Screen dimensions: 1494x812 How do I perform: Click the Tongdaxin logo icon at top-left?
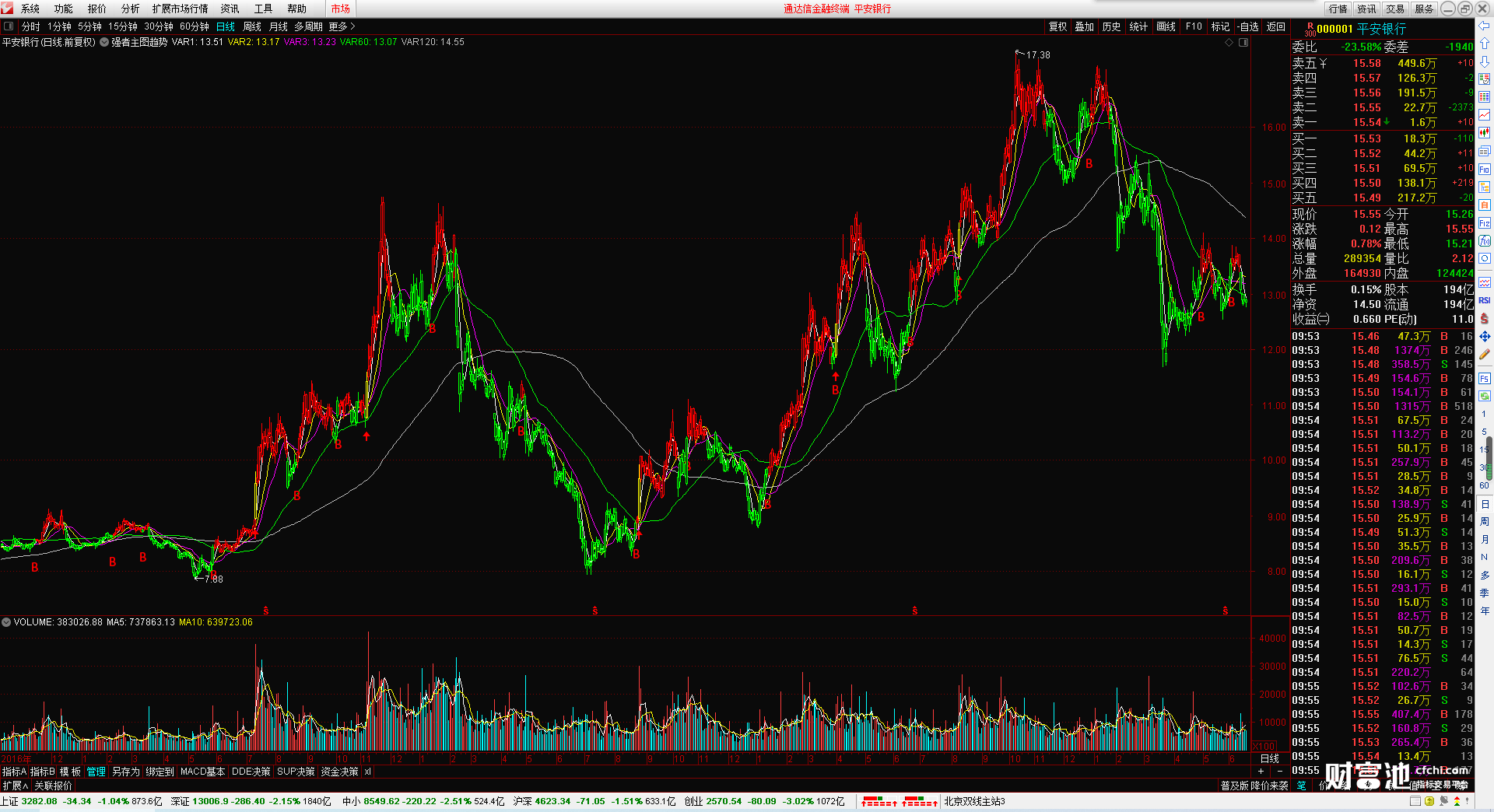(x=7, y=8)
